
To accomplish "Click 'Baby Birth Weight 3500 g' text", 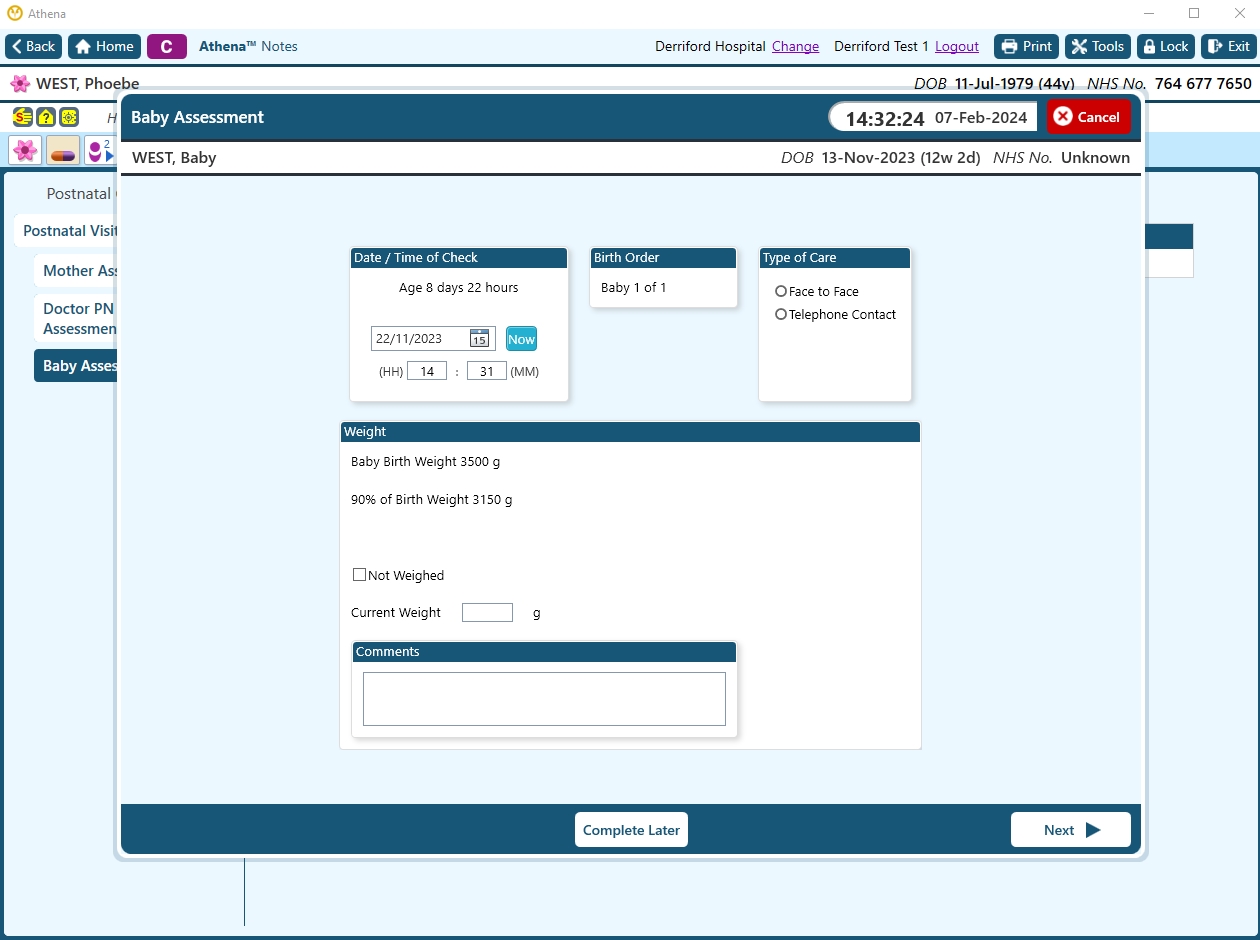I will [426, 462].
